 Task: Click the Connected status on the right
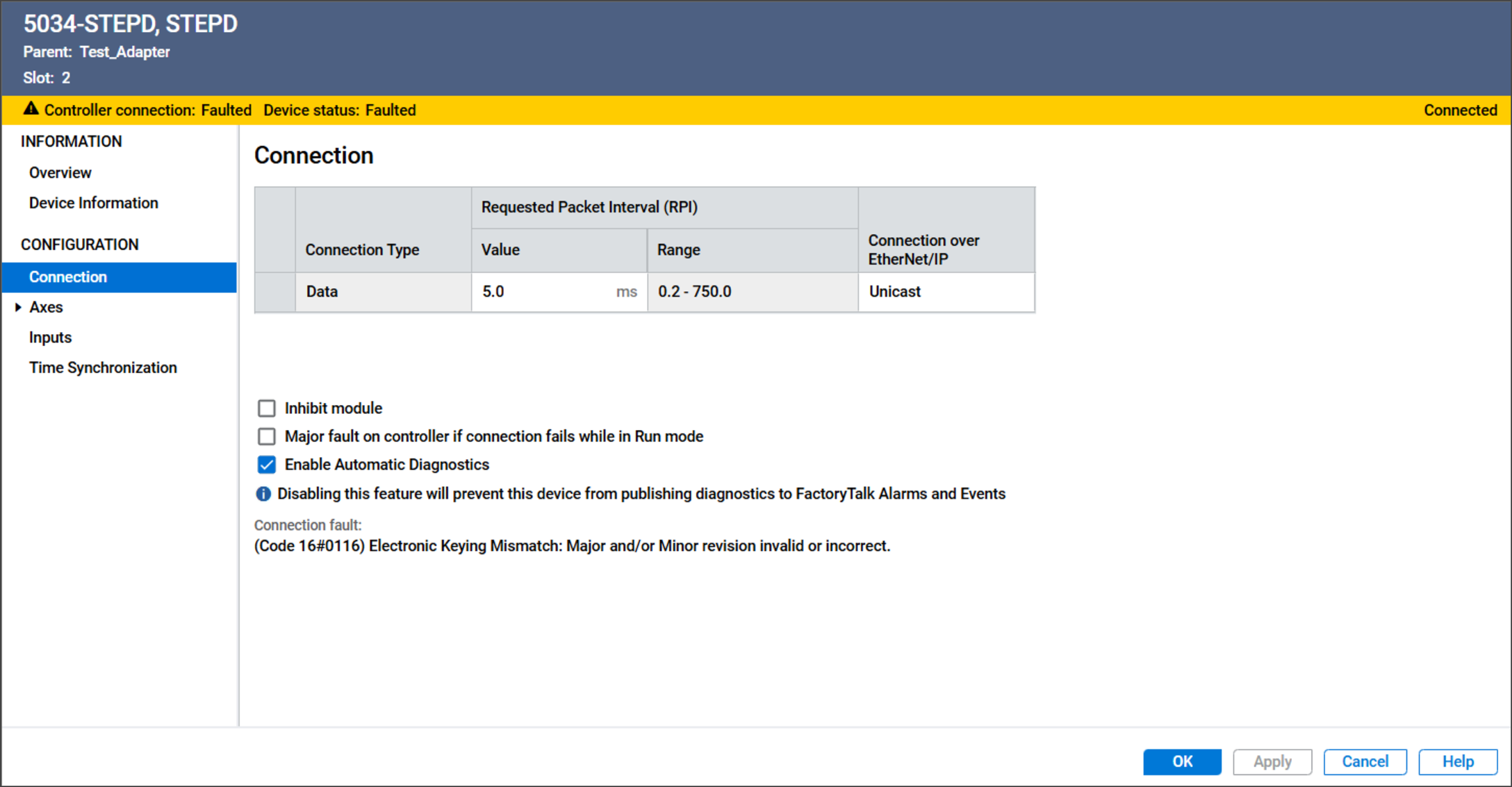pyautogui.click(x=1460, y=110)
